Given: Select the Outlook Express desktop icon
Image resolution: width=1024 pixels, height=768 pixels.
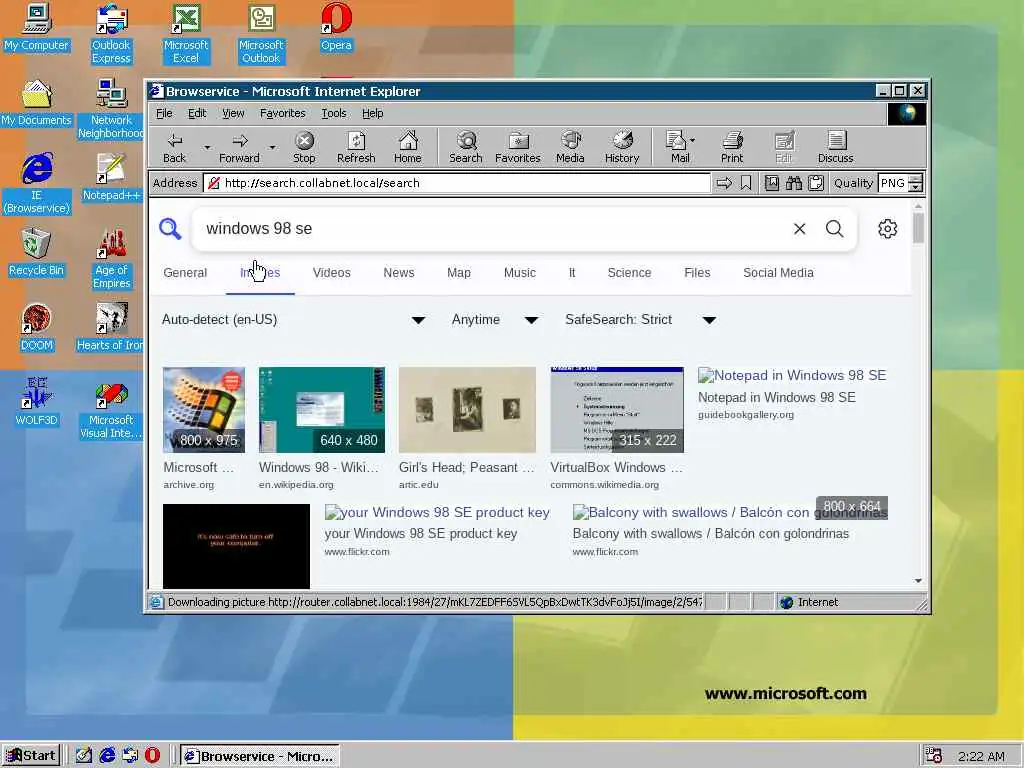Looking at the screenshot, I should click(111, 34).
